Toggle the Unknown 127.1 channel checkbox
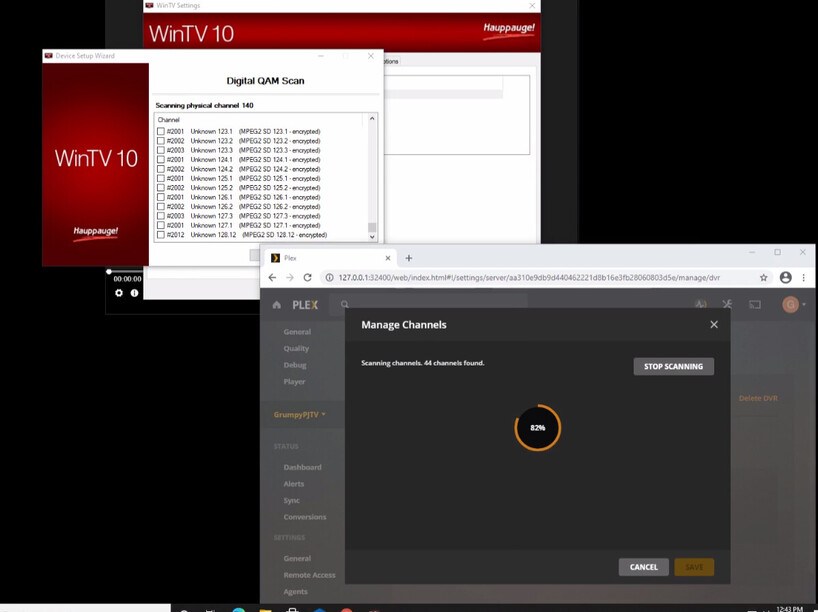This screenshot has height=612, width=818. [x=161, y=225]
